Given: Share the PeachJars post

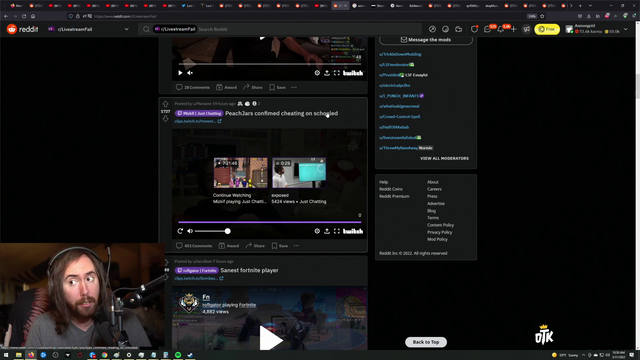Looking at the screenshot, I should 255,246.
